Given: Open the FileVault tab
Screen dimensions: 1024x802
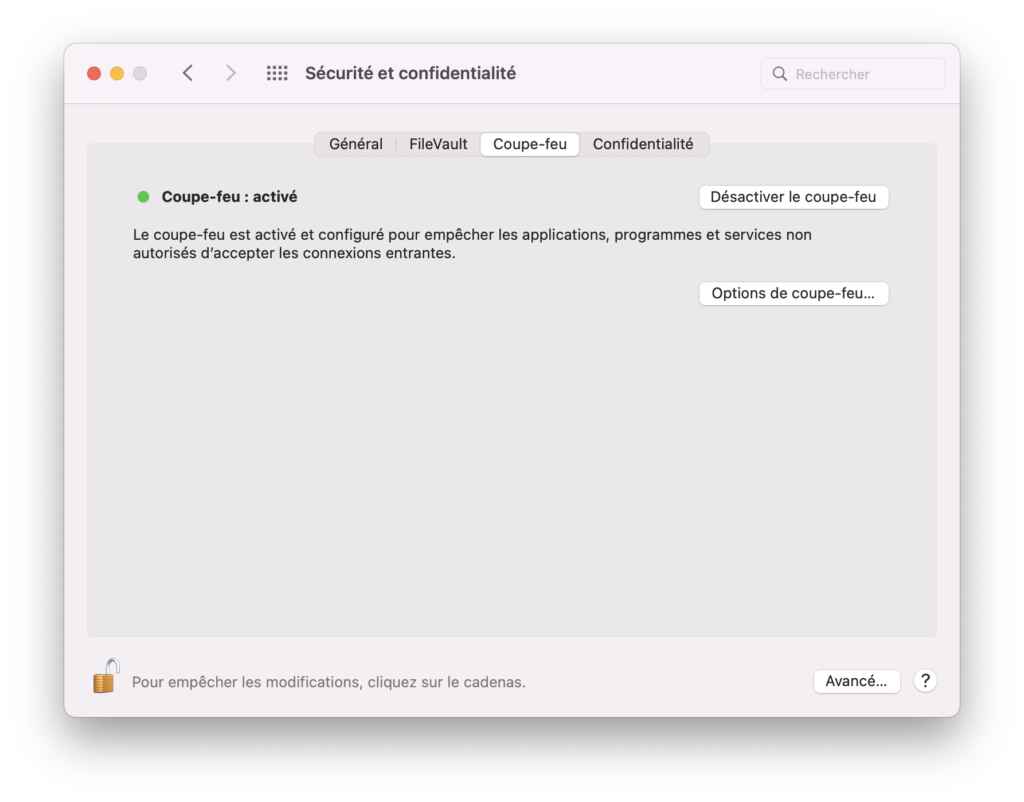Looking at the screenshot, I should tap(438, 144).
